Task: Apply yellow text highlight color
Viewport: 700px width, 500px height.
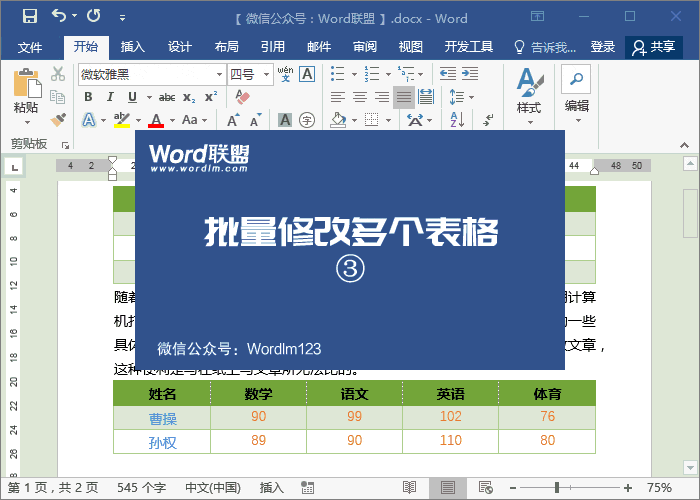Action: pyautogui.click(x=121, y=120)
